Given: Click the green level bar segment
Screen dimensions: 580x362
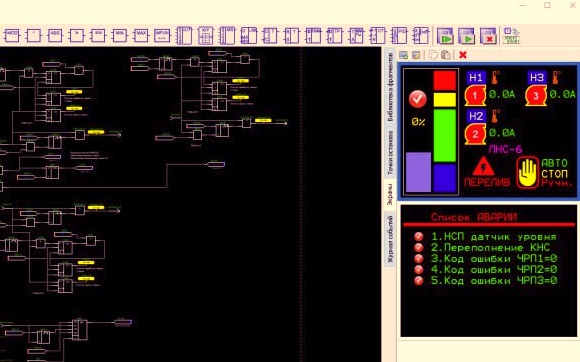Looking at the screenshot, I should coord(445,135).
